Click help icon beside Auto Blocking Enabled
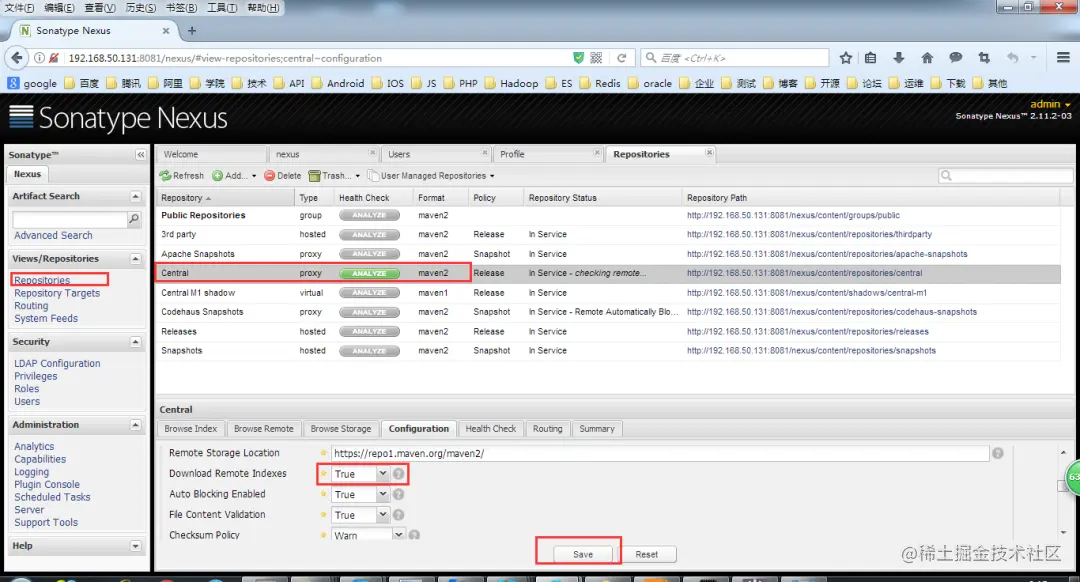The image size is (1080, 582). click(398, 495)
